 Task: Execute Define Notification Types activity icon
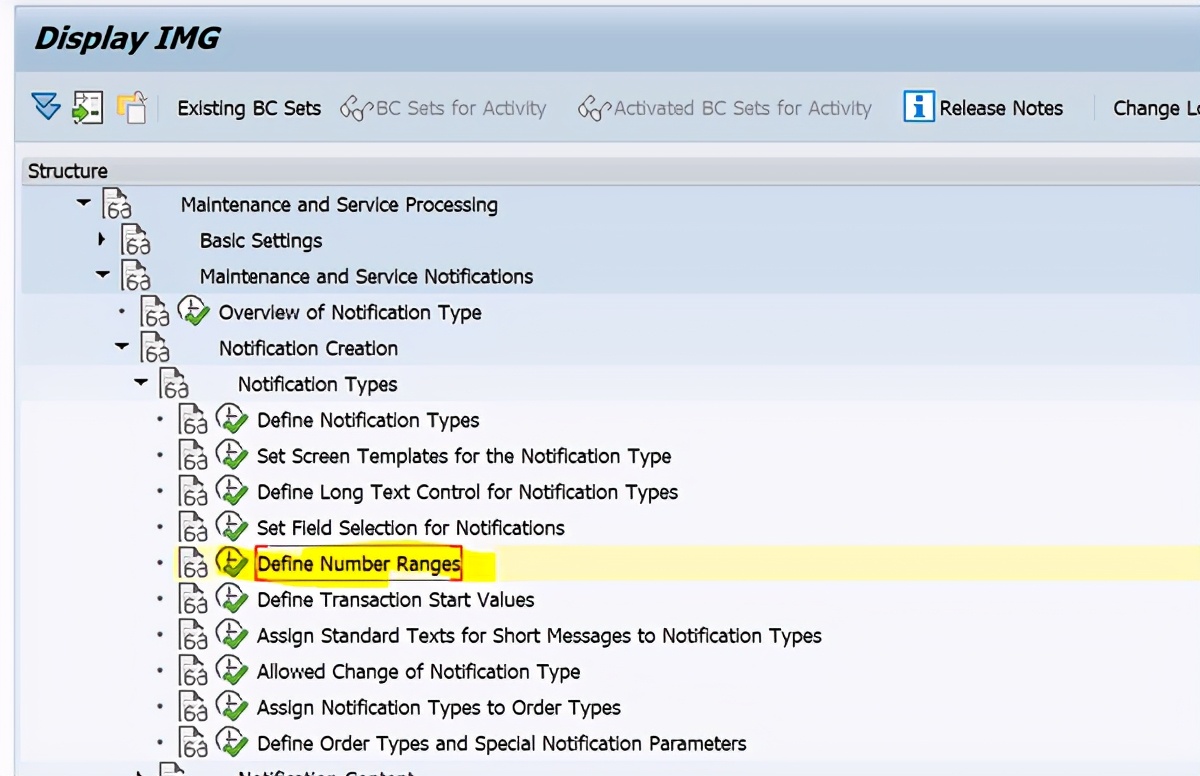pos(231,419)
